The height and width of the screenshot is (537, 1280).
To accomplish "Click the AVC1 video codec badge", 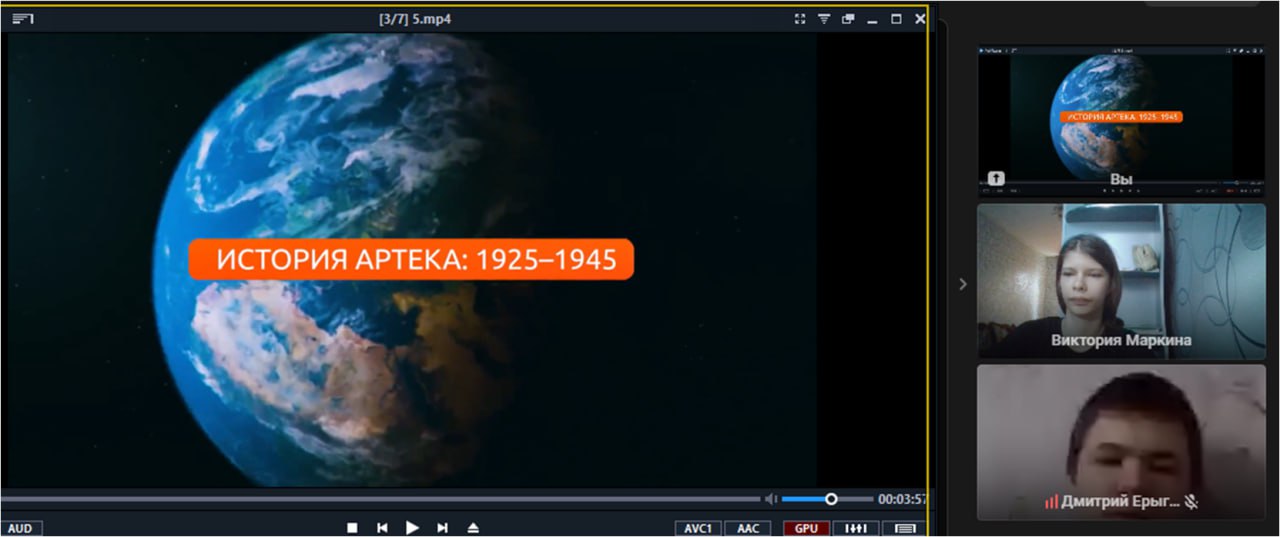I will [698, 528].
